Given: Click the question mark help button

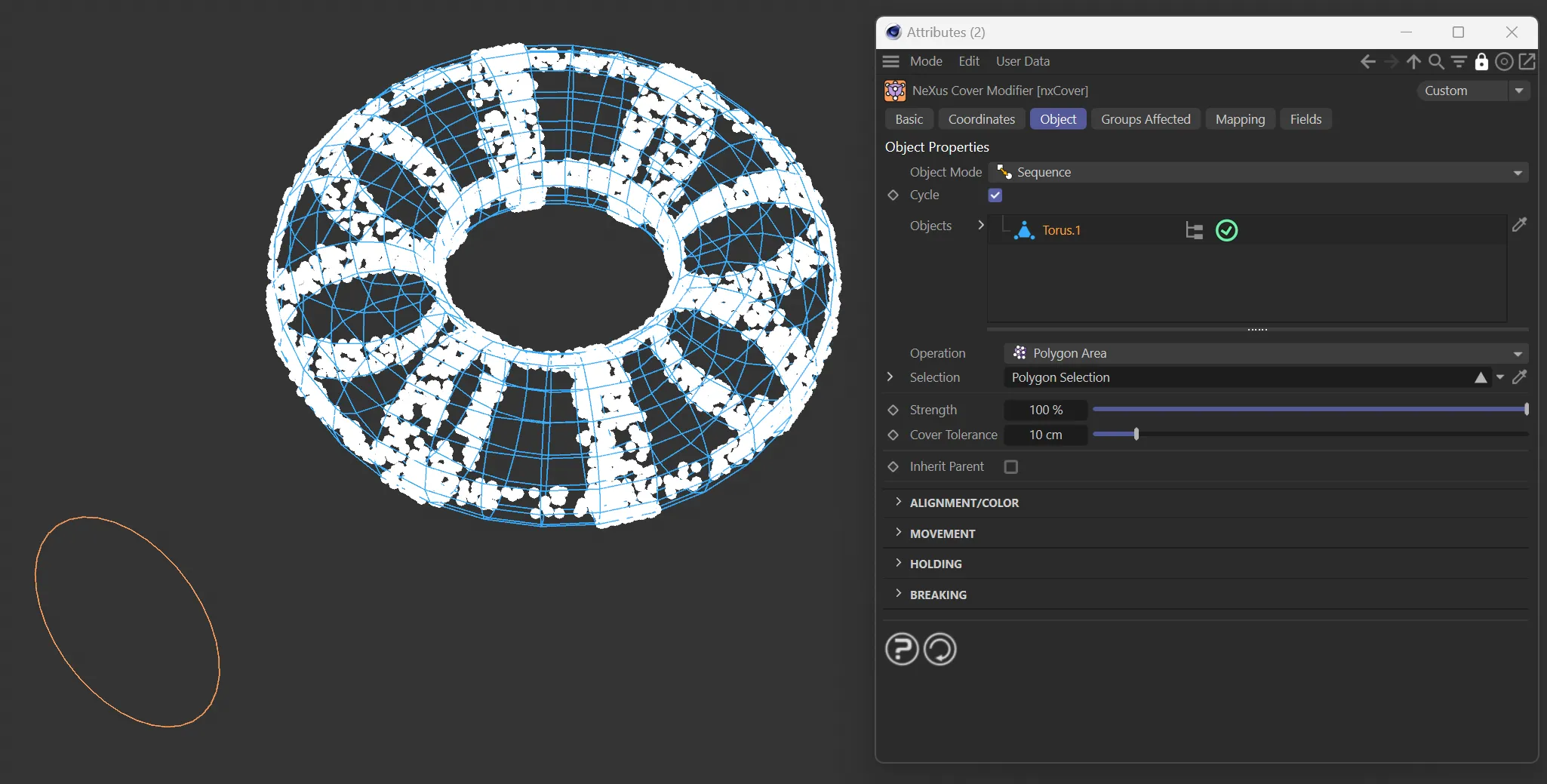Looking at the screenshot, I should (x=902, y=649).
